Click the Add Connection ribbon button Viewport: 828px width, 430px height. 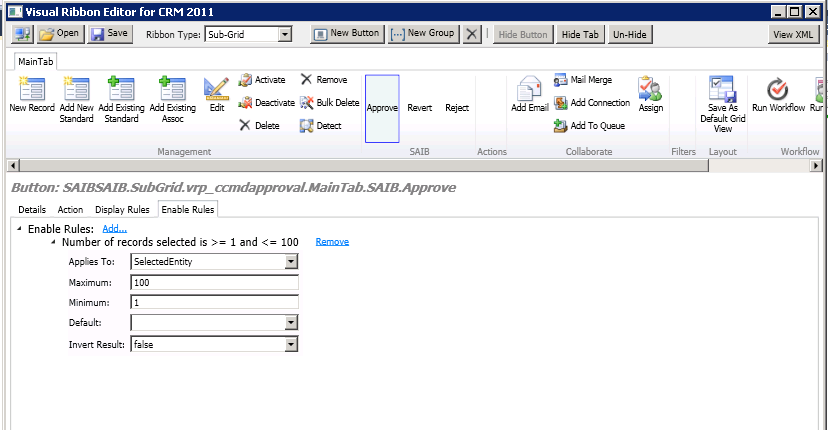[592, 102]
